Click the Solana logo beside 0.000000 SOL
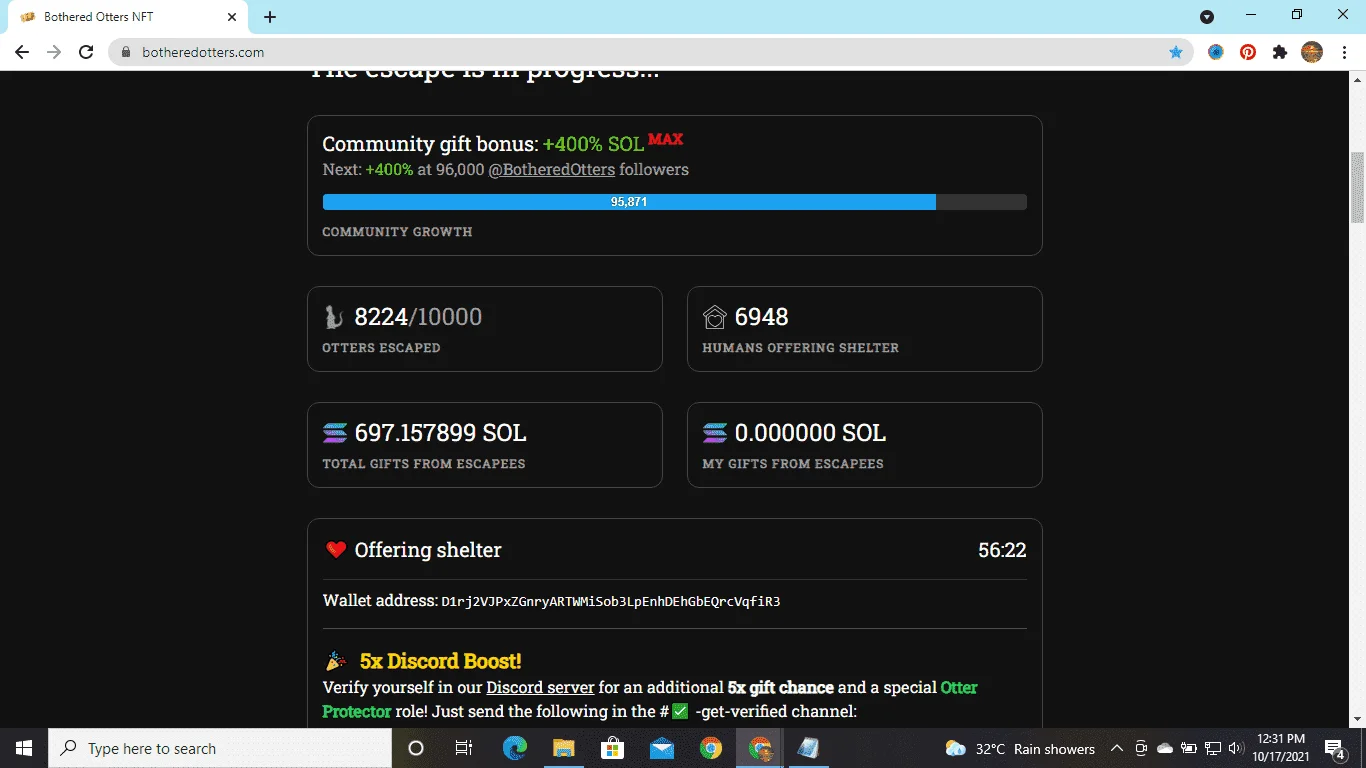Viewport: 1366px width, 768px height. tap(714, 433)
